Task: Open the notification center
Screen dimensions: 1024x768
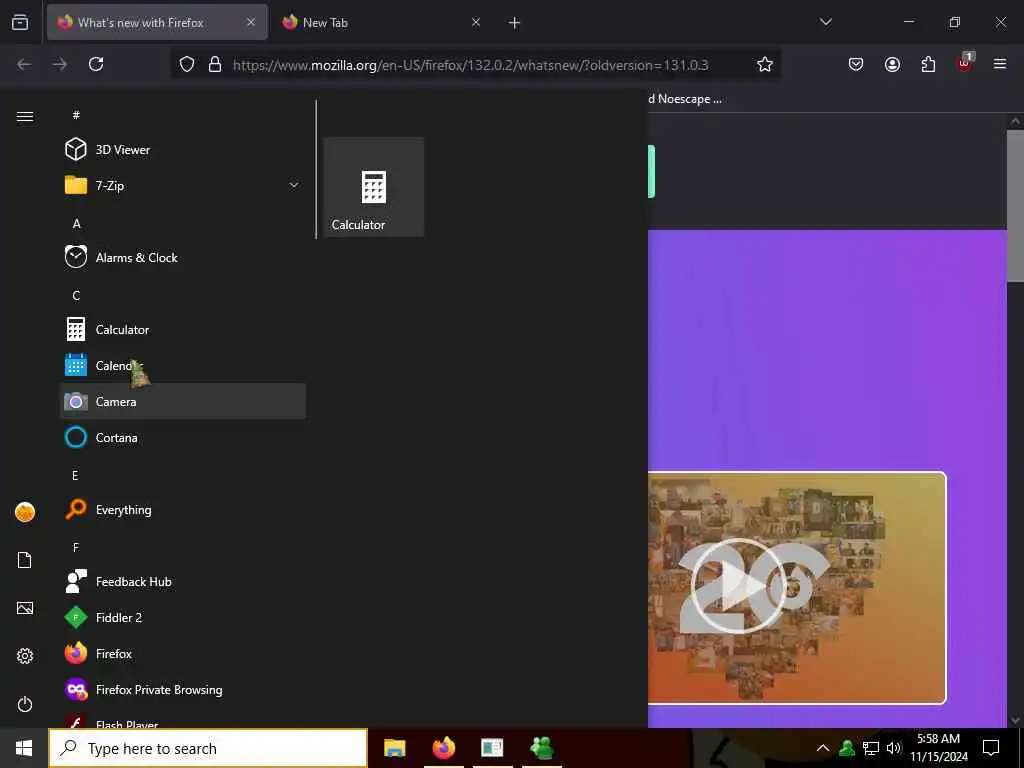Action: (991, 748)
